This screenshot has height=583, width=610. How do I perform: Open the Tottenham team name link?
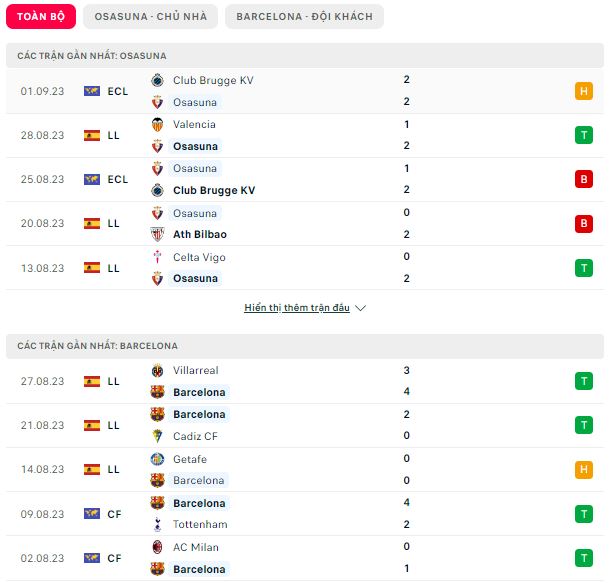pos(200,524)
